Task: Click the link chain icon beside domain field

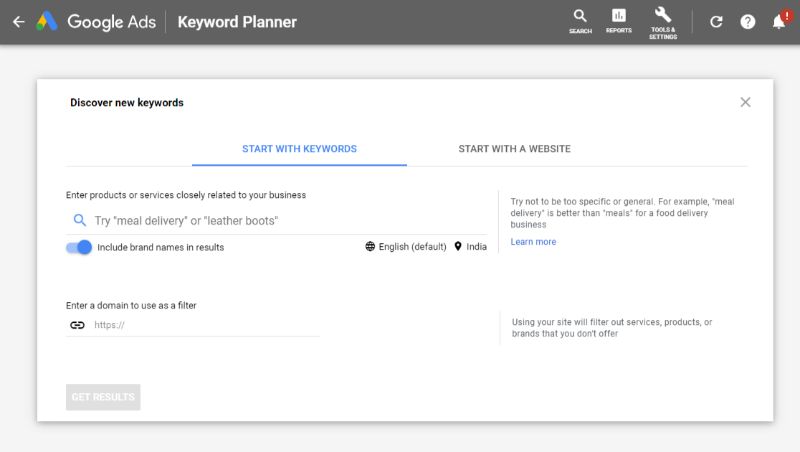Action: [x=77, y=325]
